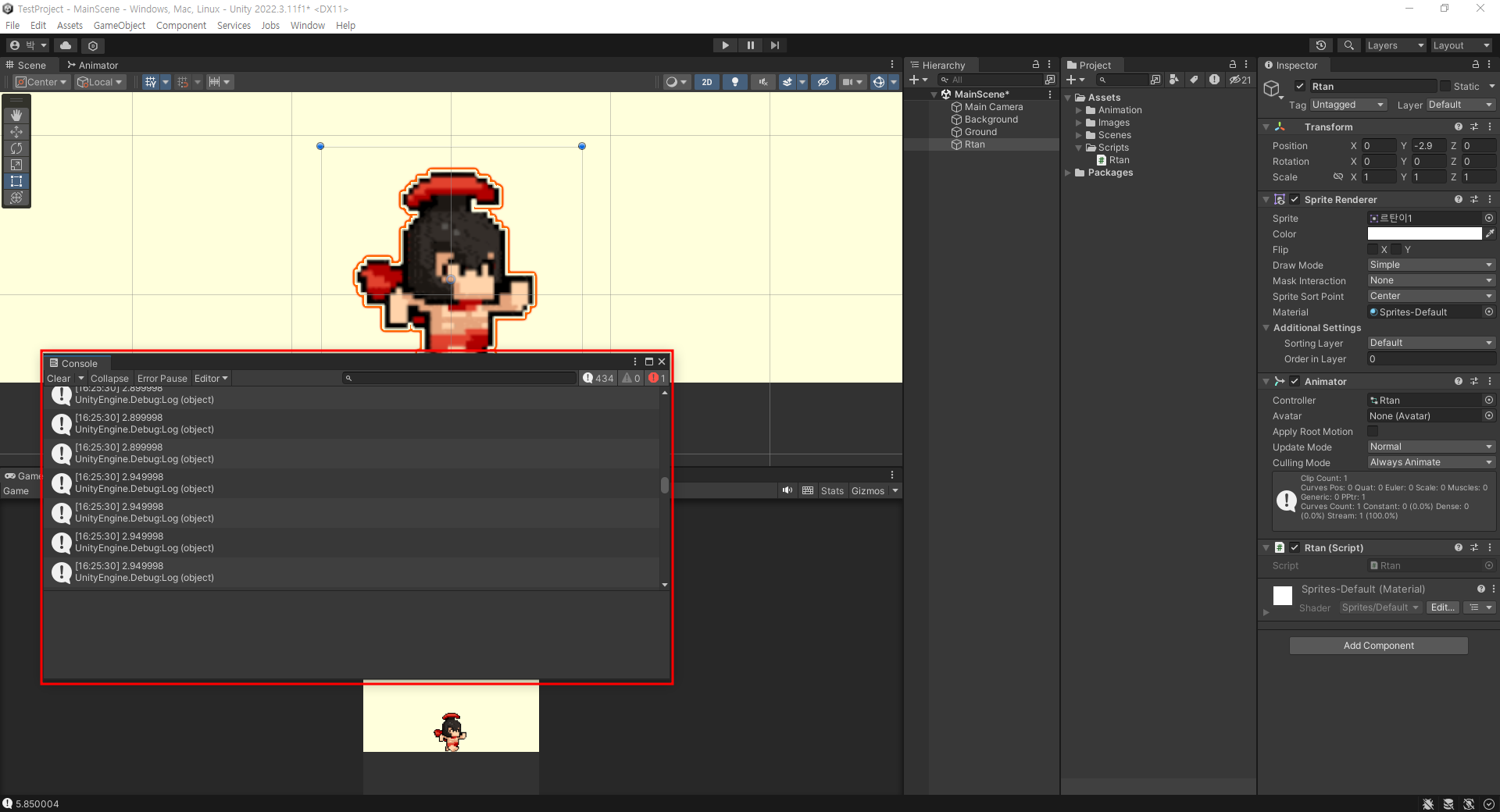Toggle the Rtan object active checkbox

pos(1300,87)
